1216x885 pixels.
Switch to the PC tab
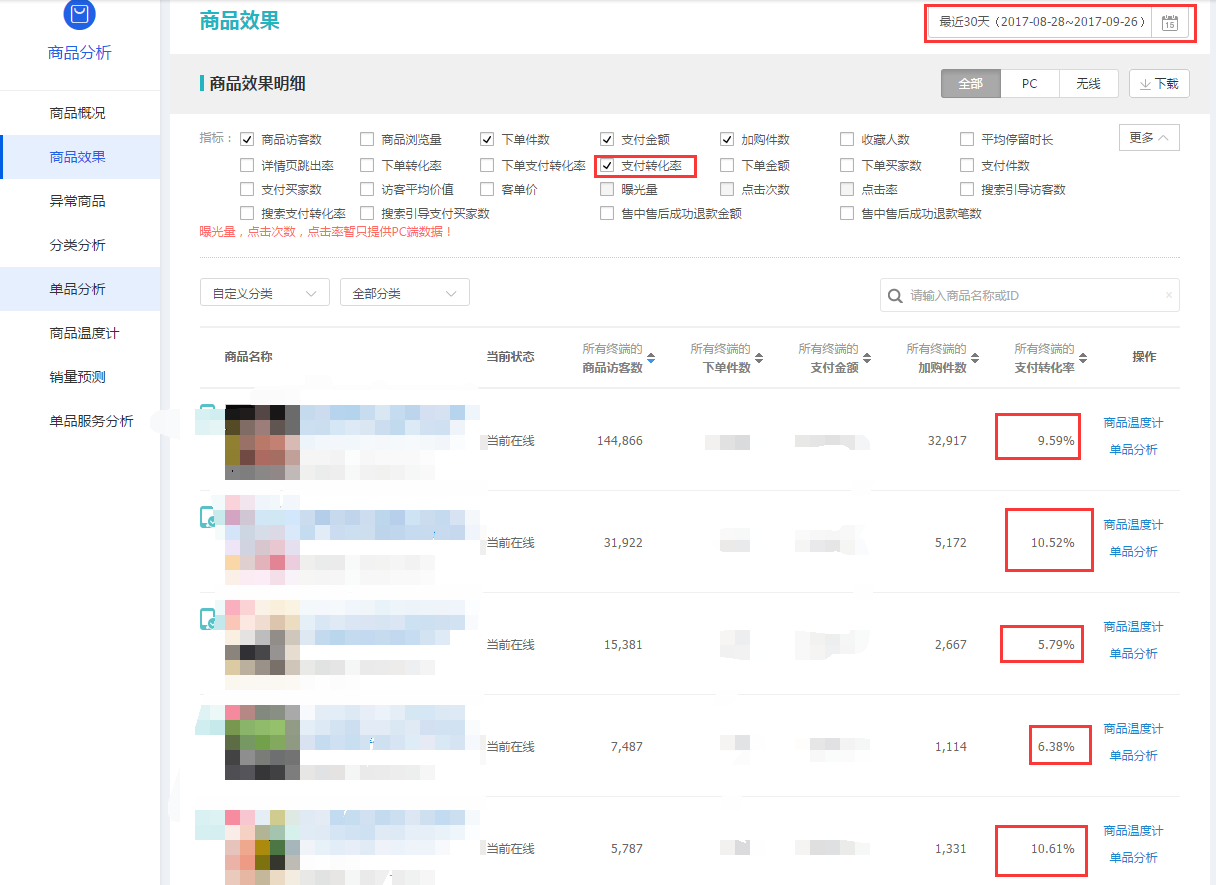coord(1029,84)
